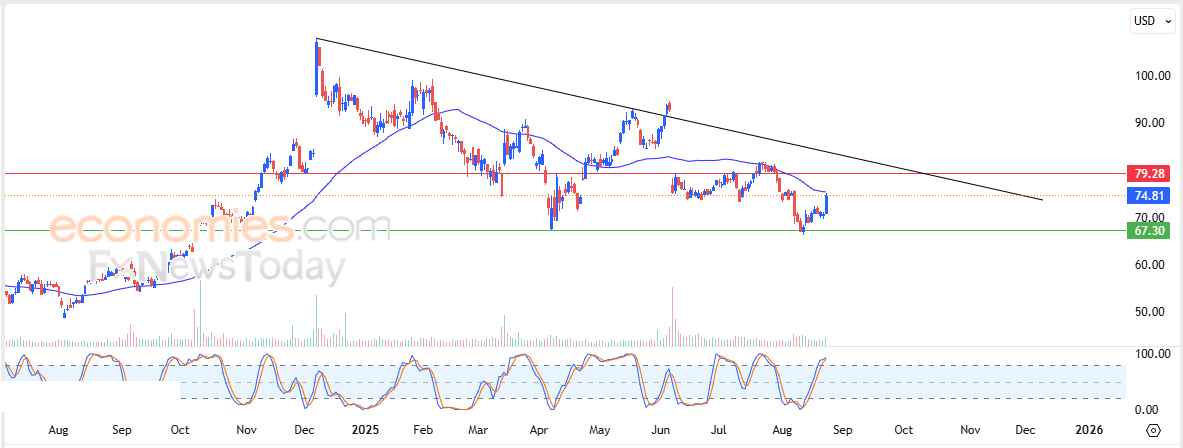This screenshot has width=1183, height=448.
Task: Click the Dec label beside 2026
Action: pyautogui.click(x=1025, y=430)
